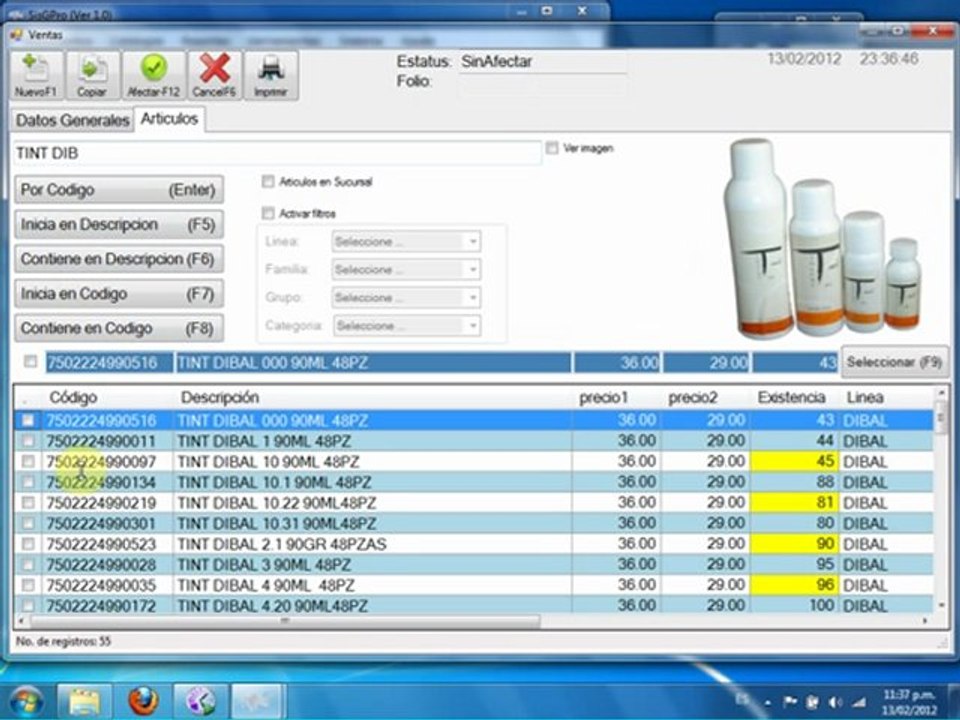Check row TINT DIBAL 2.1 90GR 48PZAS
This screenshot has width=960, height=720.
point(28,544)
